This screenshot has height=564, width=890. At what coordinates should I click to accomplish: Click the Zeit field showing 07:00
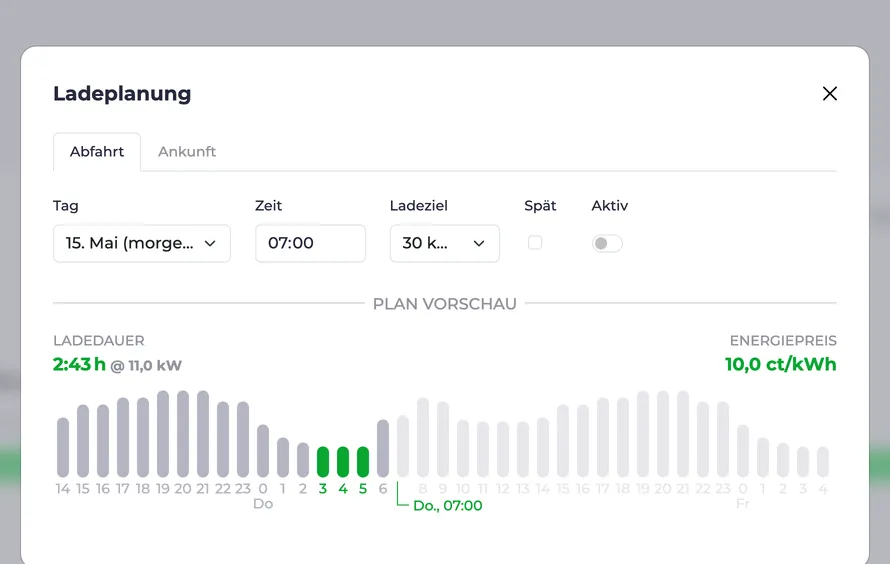(310, 243)
